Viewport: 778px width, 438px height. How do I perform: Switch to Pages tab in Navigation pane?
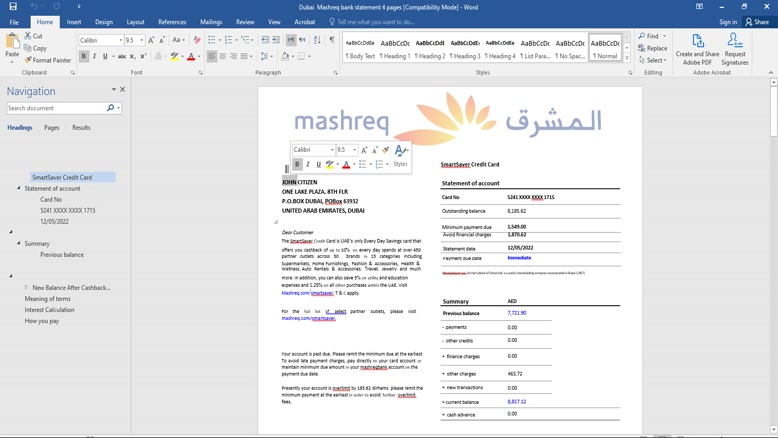coord(51,127)
